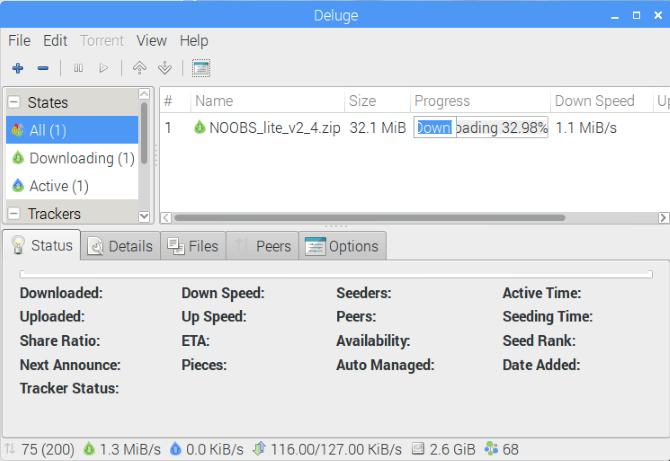Click the NOOBS_lite torrent progress bar

(x=480, y=128)
